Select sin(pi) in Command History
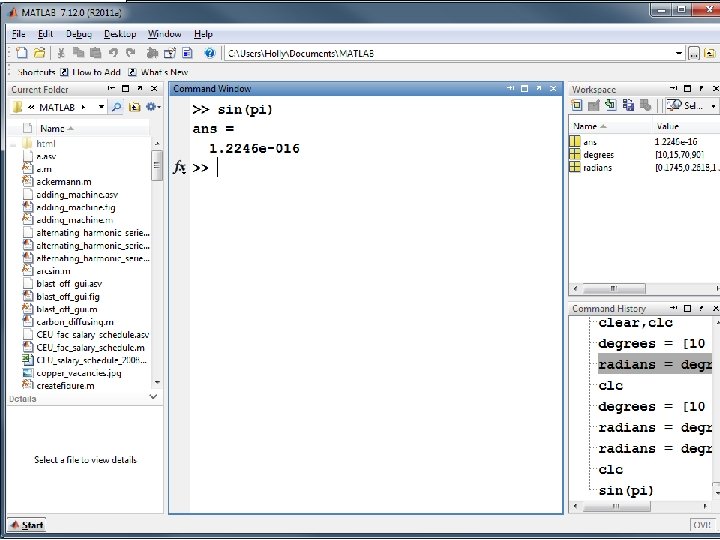 point(626,490)
